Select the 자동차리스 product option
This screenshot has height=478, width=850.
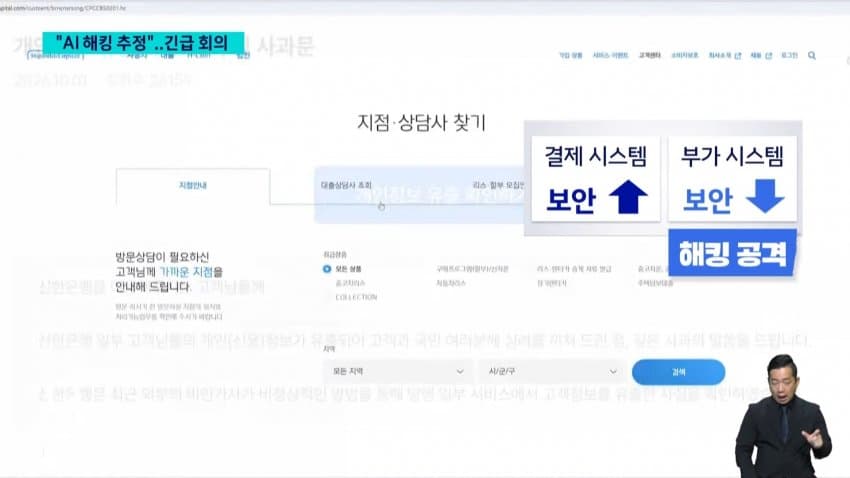(x=451, y=283)
